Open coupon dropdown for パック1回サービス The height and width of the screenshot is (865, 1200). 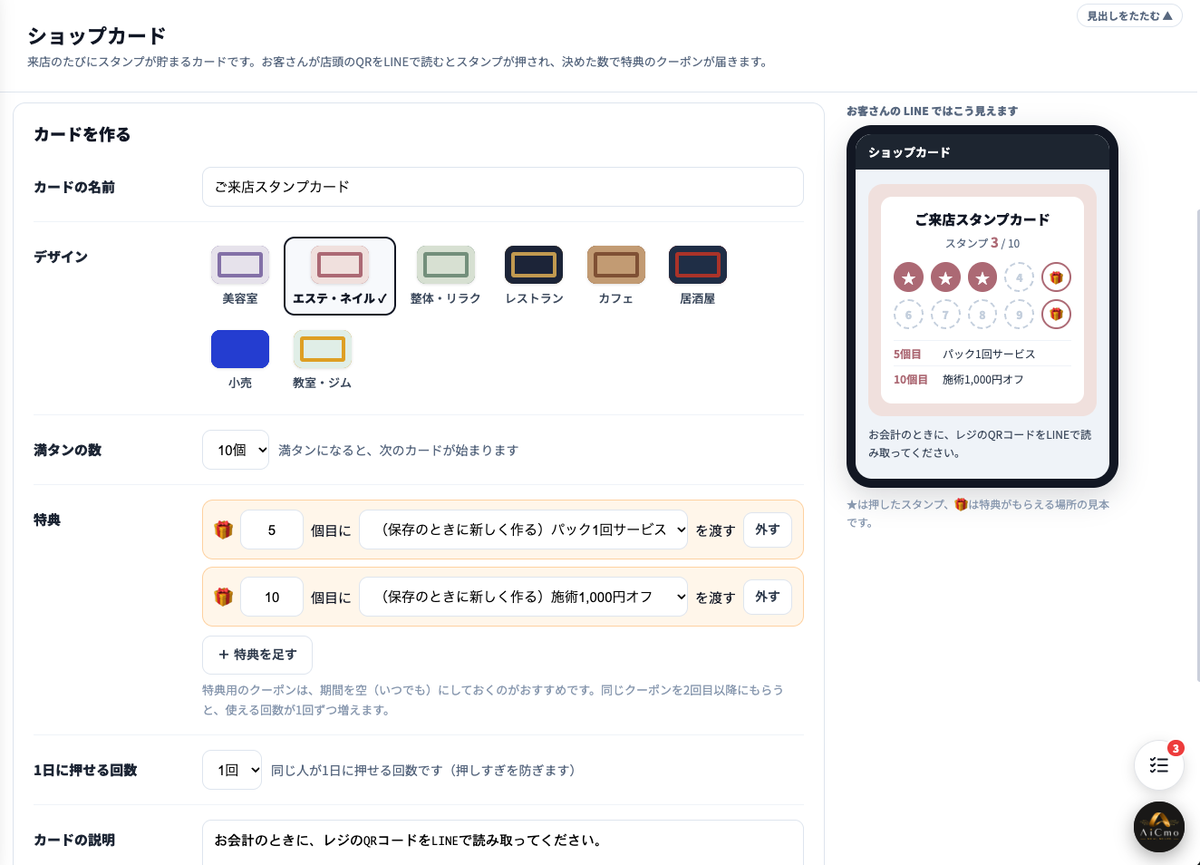[523, 530]
